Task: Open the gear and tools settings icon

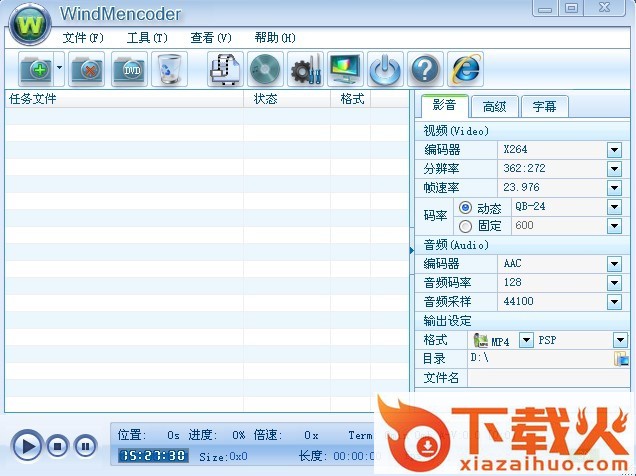Action: 305,69
